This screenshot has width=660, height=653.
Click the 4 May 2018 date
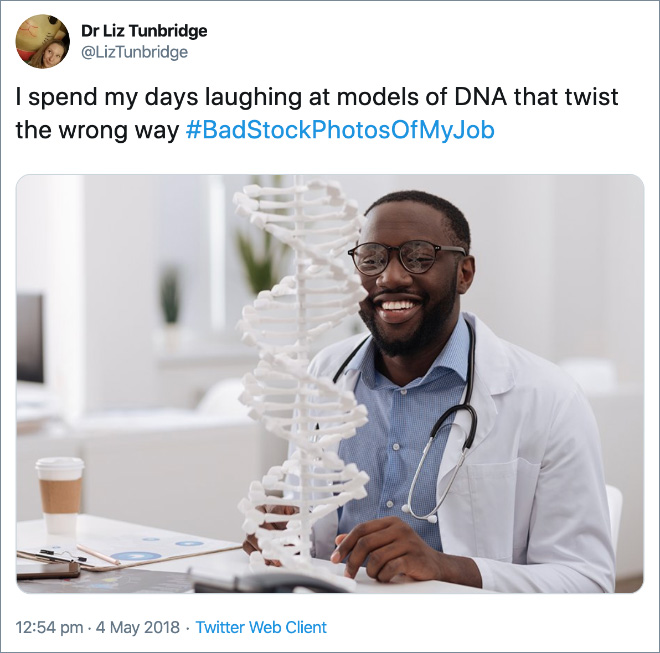(x=138, y=627)
